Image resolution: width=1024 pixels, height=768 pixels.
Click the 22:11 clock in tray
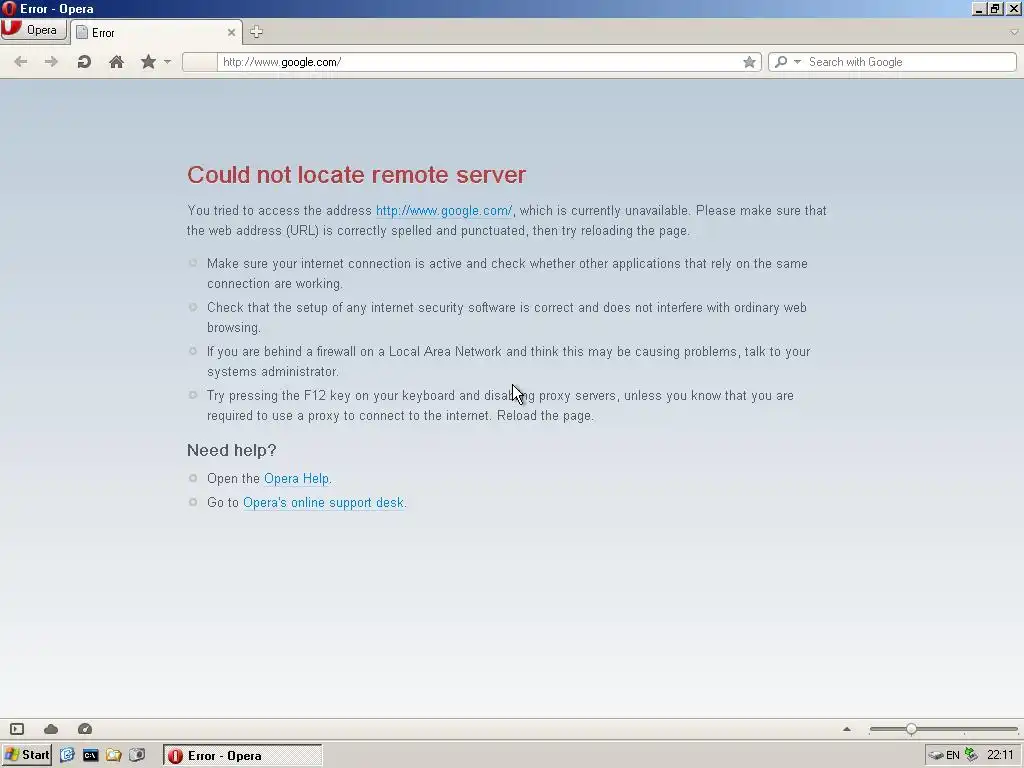point(1000,756)
